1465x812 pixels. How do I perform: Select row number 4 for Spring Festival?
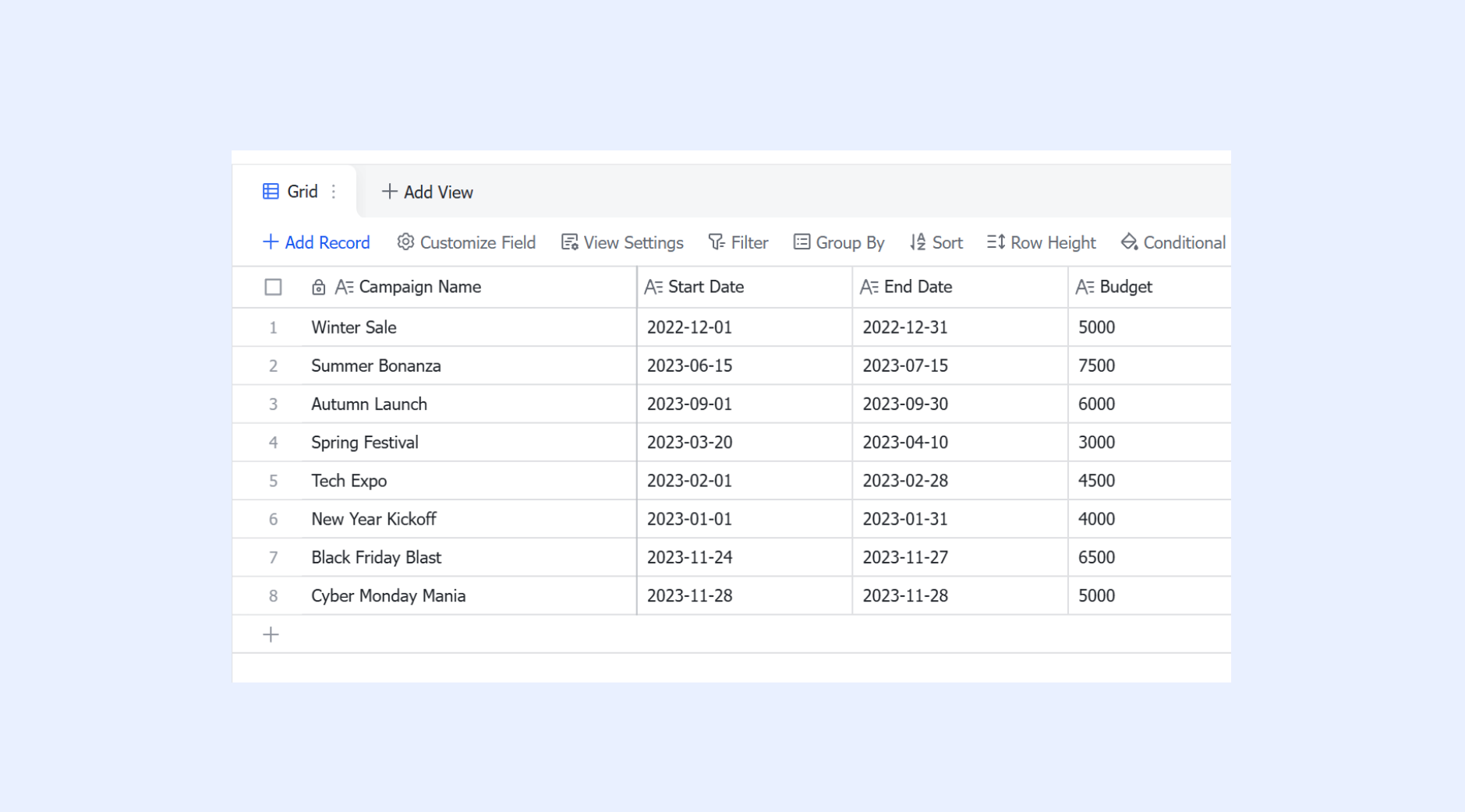[273, 443]
